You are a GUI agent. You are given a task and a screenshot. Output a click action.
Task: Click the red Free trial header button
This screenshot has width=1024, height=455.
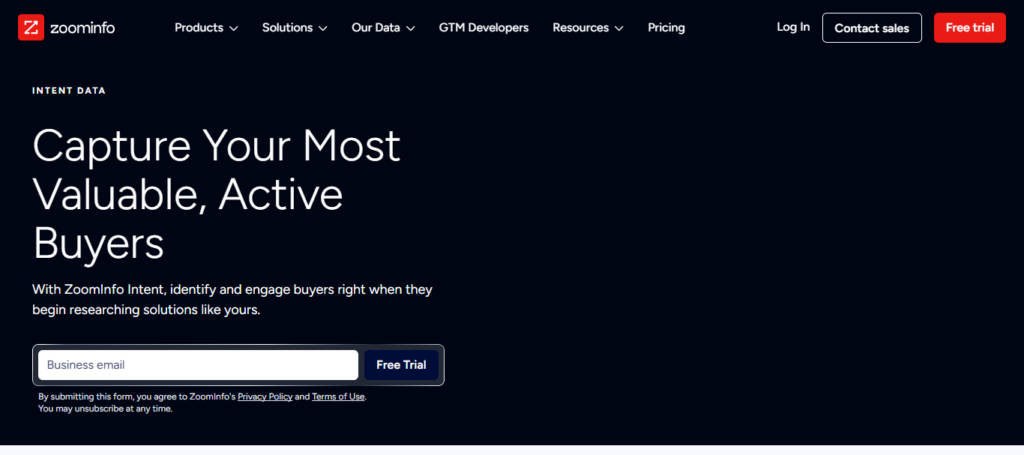click(970, 27)
